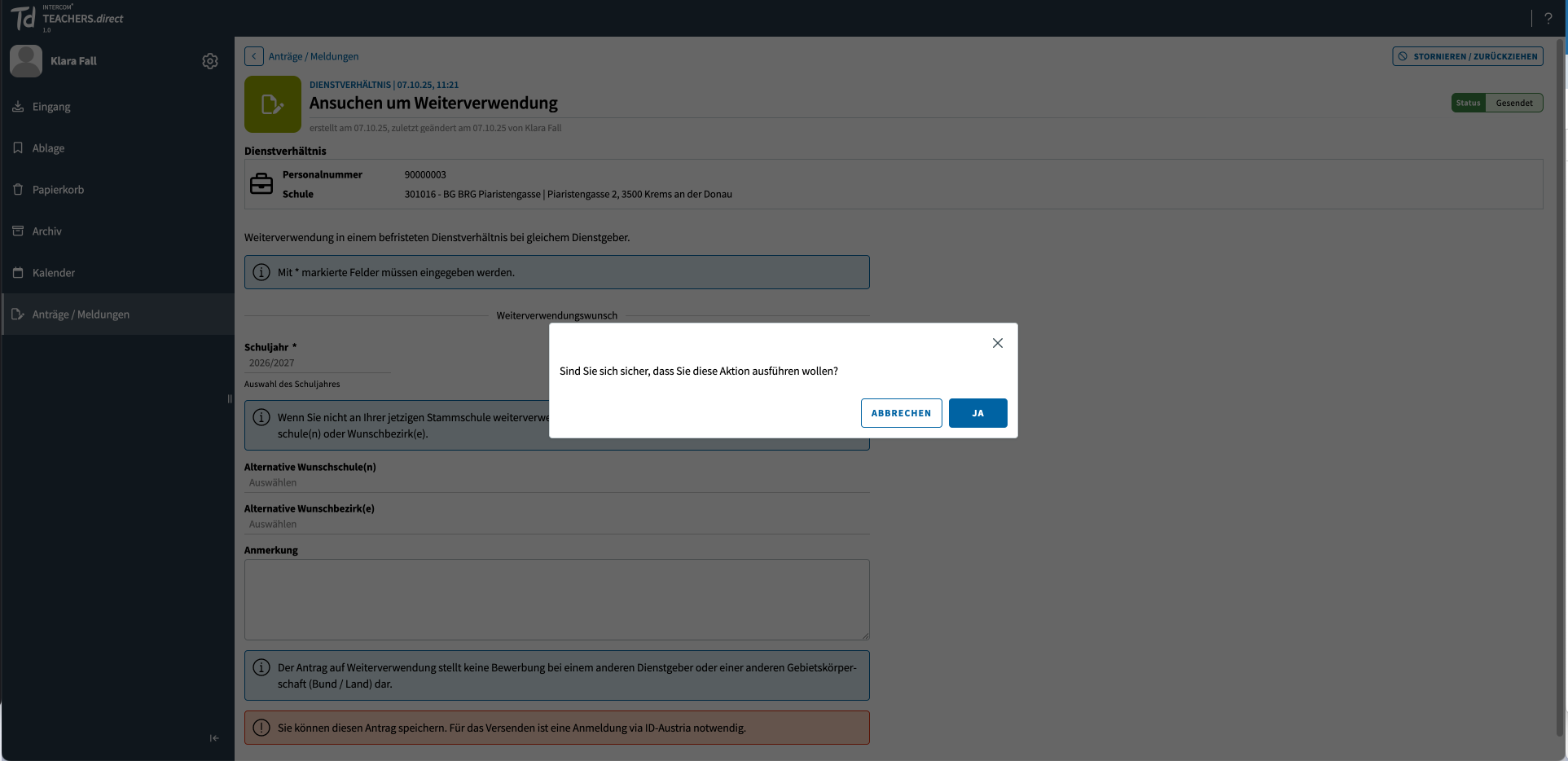Click the help question mark icon
1568x761 pixels.
1548,18
